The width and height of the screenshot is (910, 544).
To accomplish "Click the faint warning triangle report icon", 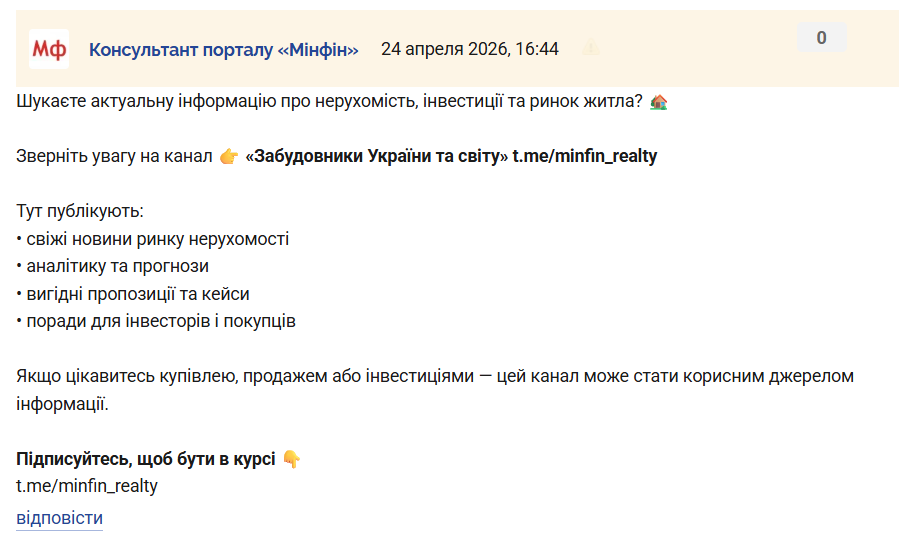I will [x=591, y=48].
